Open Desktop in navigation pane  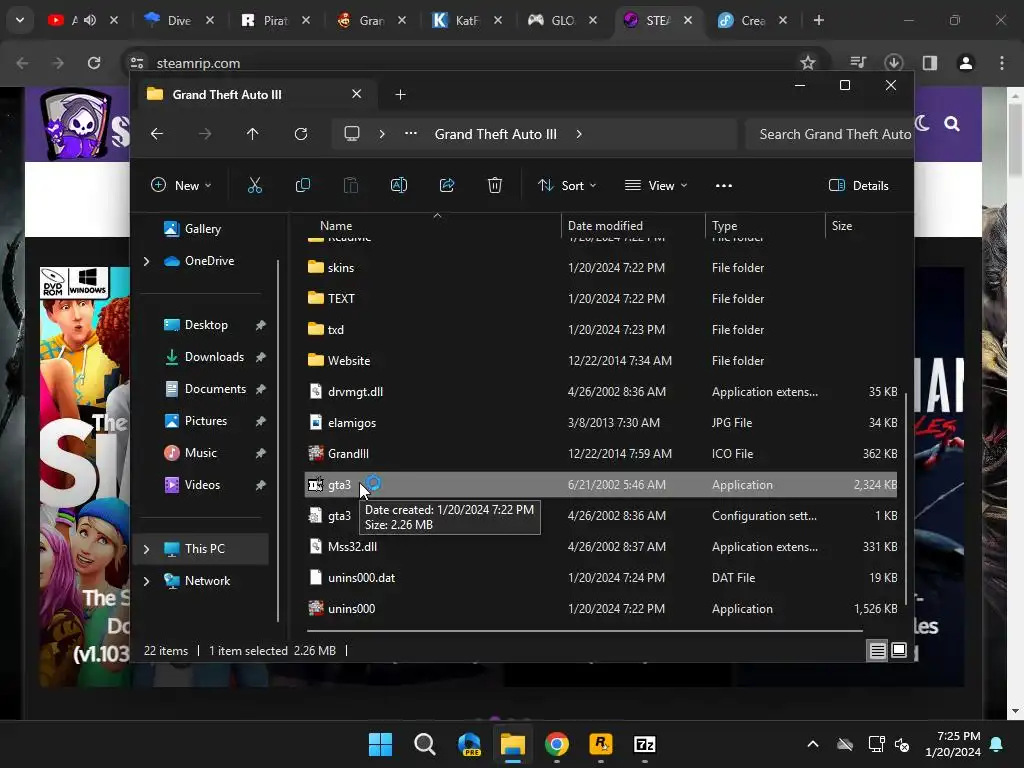(x=205, y=325)
